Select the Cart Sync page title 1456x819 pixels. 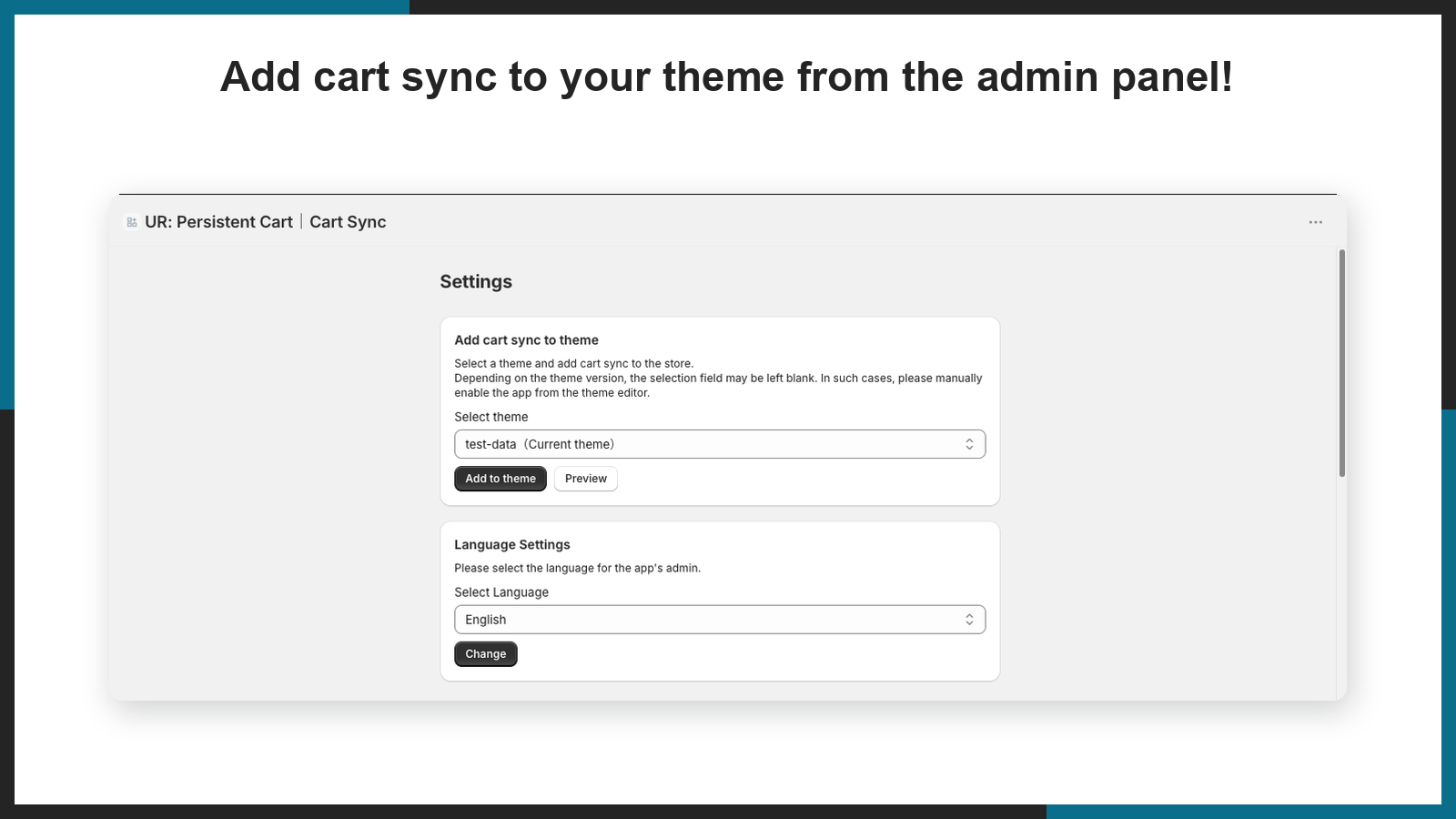(x=348, y=222)
